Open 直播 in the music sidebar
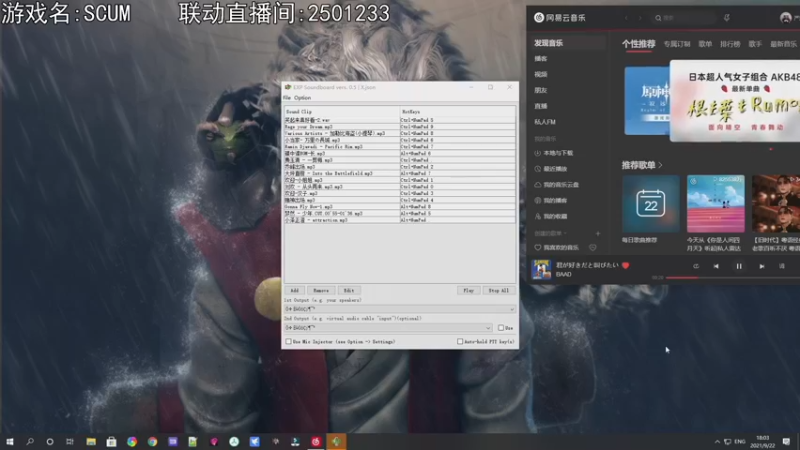Viewport: 800px width, 450px height. (x=541, y=106)
